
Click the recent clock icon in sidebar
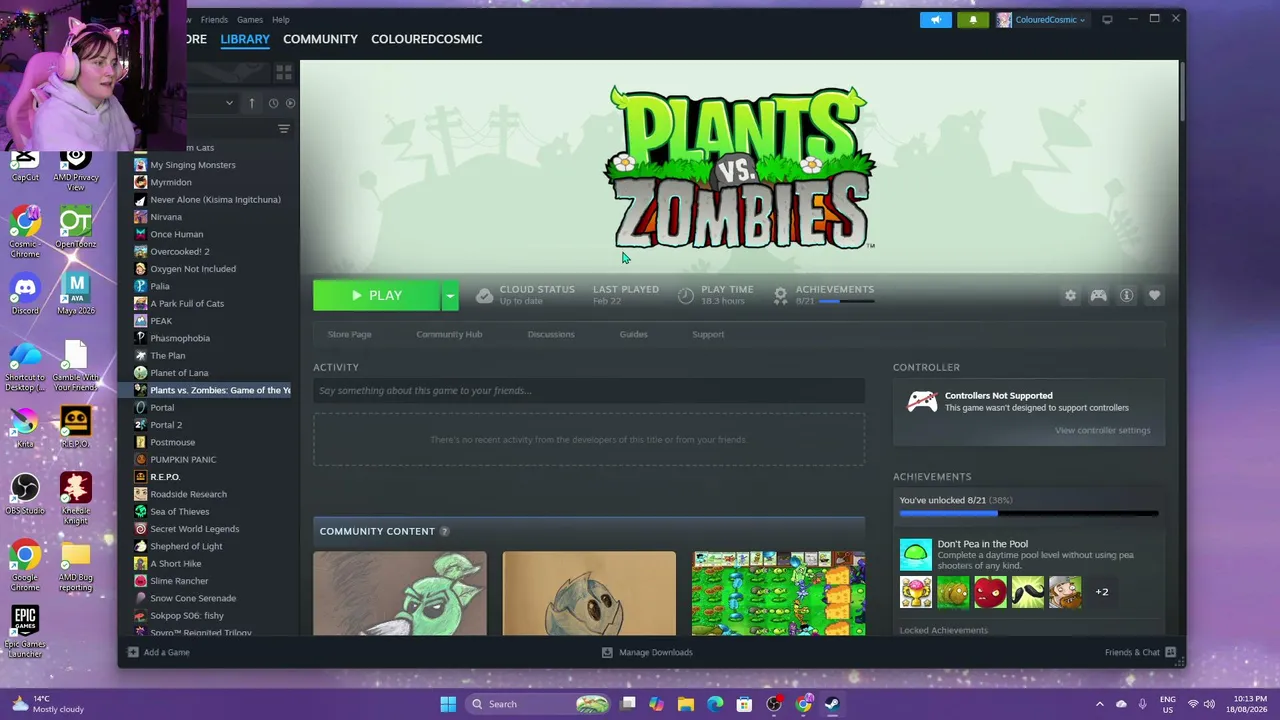click(273, 103)
